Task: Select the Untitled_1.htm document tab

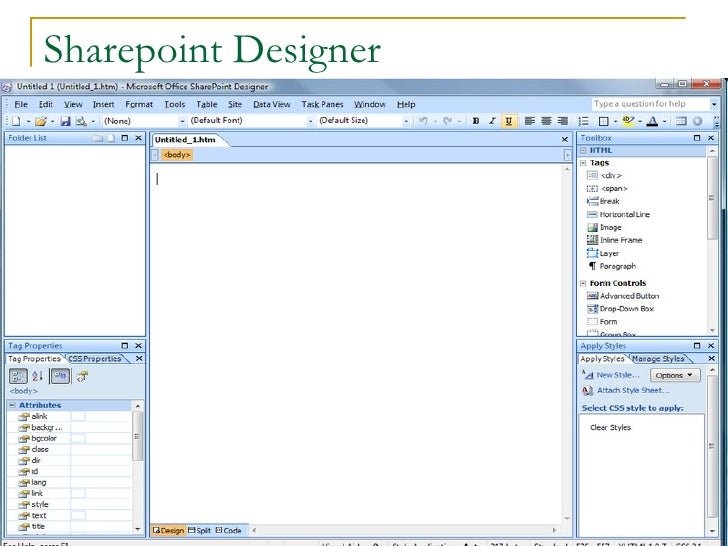Action: (185, 140)
